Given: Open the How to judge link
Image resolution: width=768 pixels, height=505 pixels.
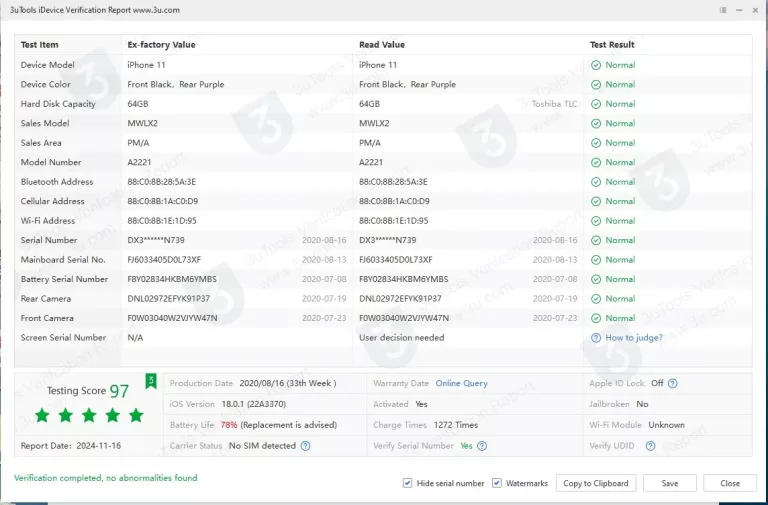Looking at the screenshot, I should tap(634, 338).
